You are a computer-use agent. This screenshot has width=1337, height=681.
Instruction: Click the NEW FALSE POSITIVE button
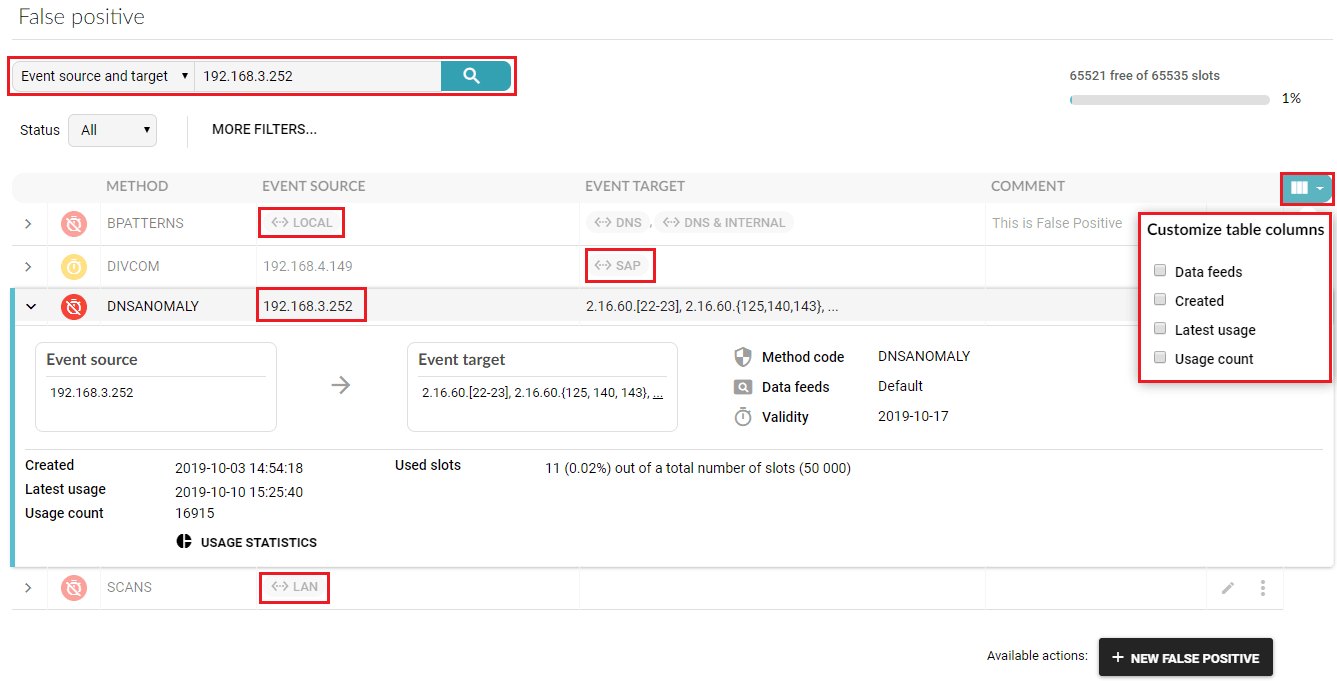tap(1185, 658)
